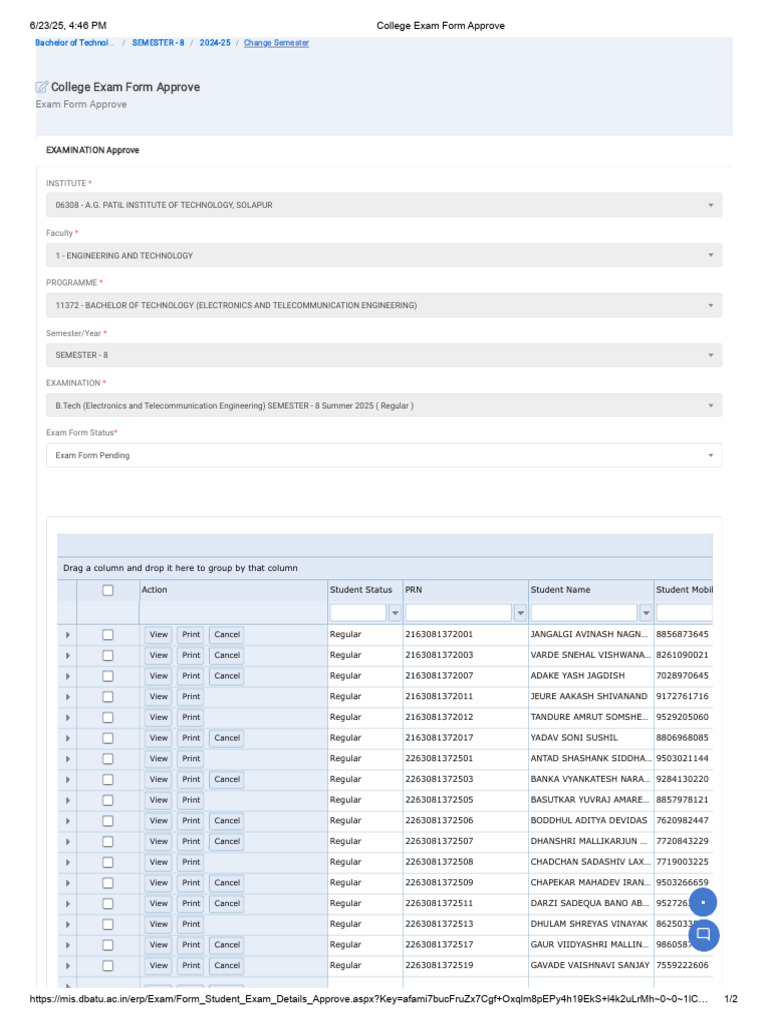The width and height of the screenshot is (768, 1024).
Task: Open the Faculty dropdown
Action: pos(384,255)
